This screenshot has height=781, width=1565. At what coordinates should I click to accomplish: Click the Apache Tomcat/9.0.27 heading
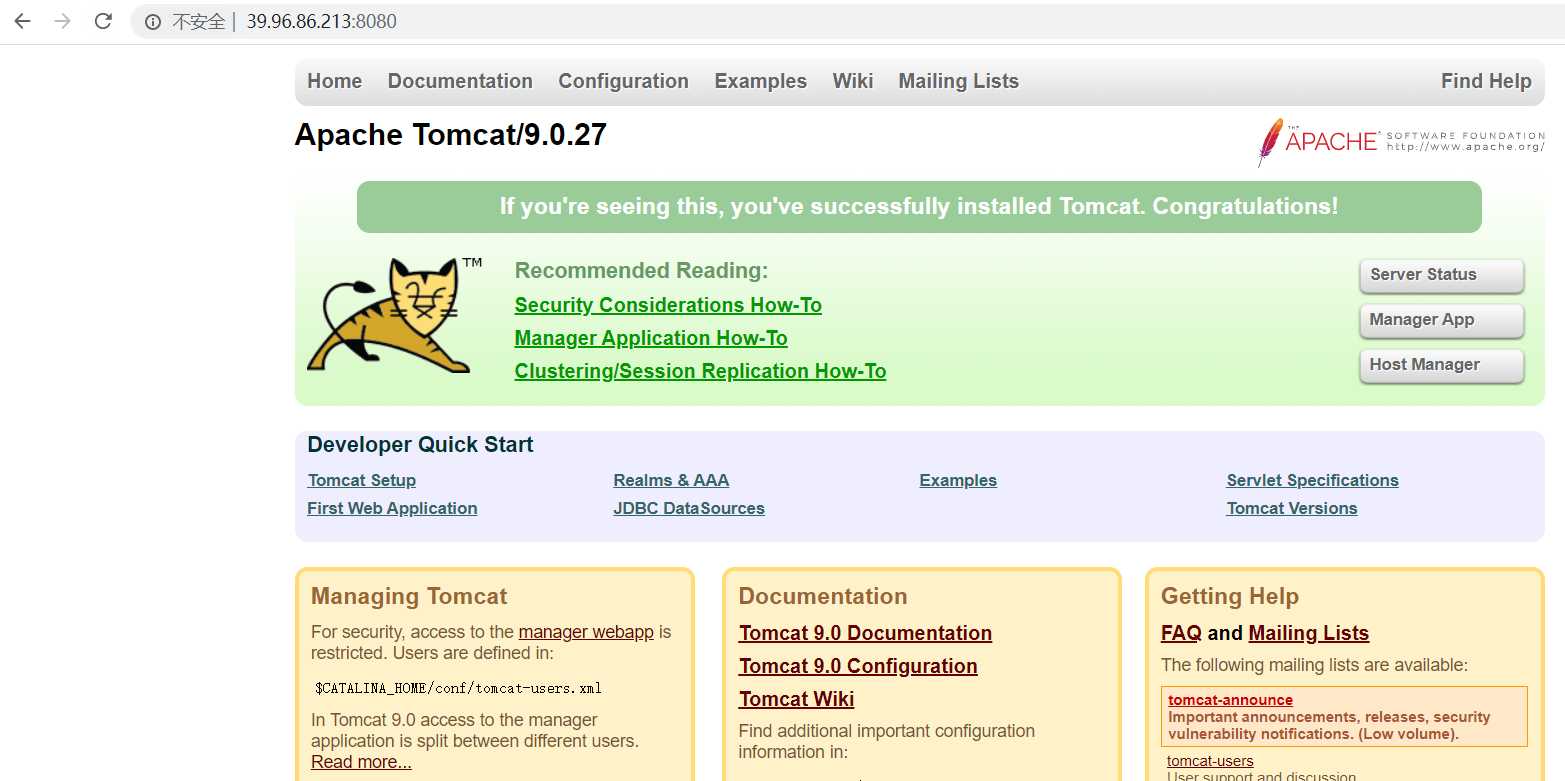coord(451,135)
